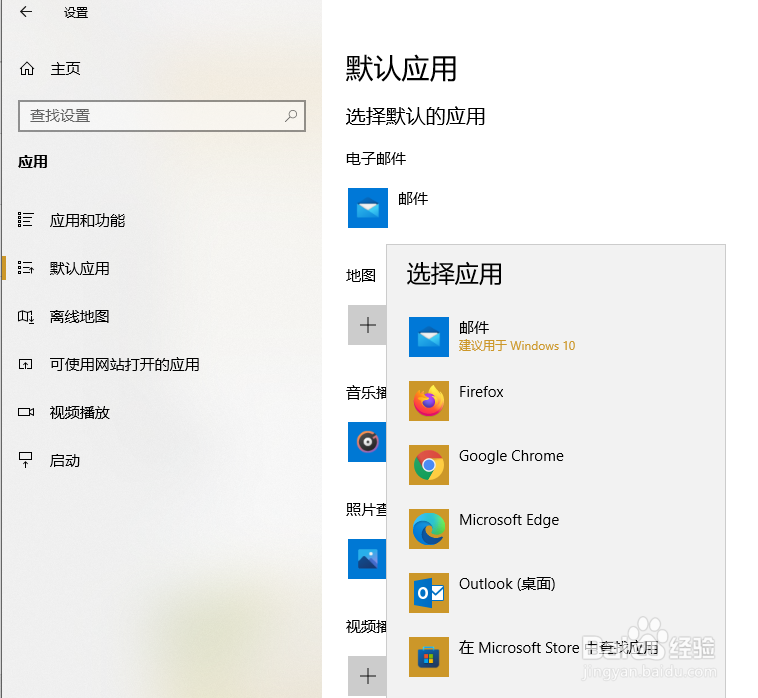Pick the Google Chrome icon
Viewport: 758px width, 698px height.
(429, 465)
